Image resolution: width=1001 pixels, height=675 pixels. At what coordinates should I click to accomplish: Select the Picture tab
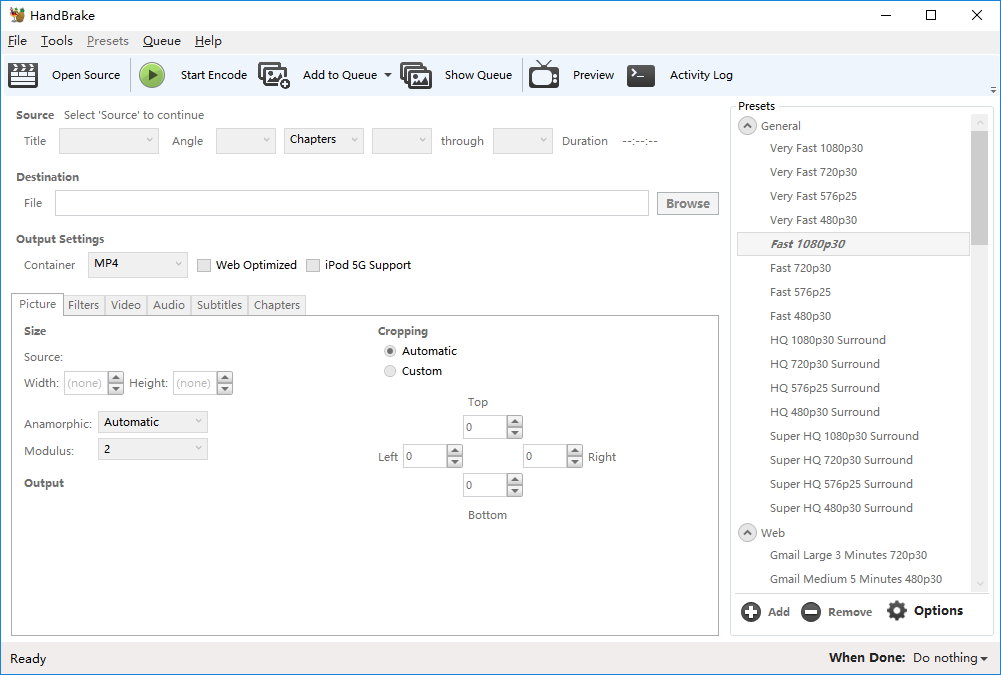(x=37, y=304)
